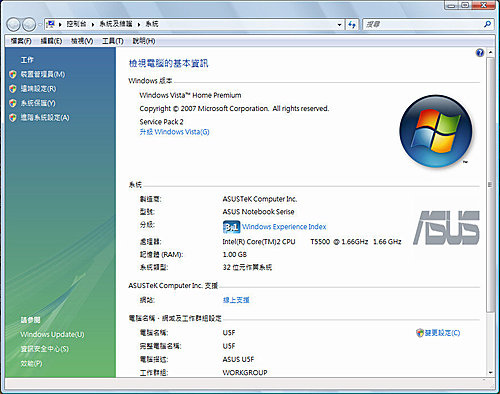
Task: Click 控制台 in the address breadcrumb
Action: pos(76,24)
